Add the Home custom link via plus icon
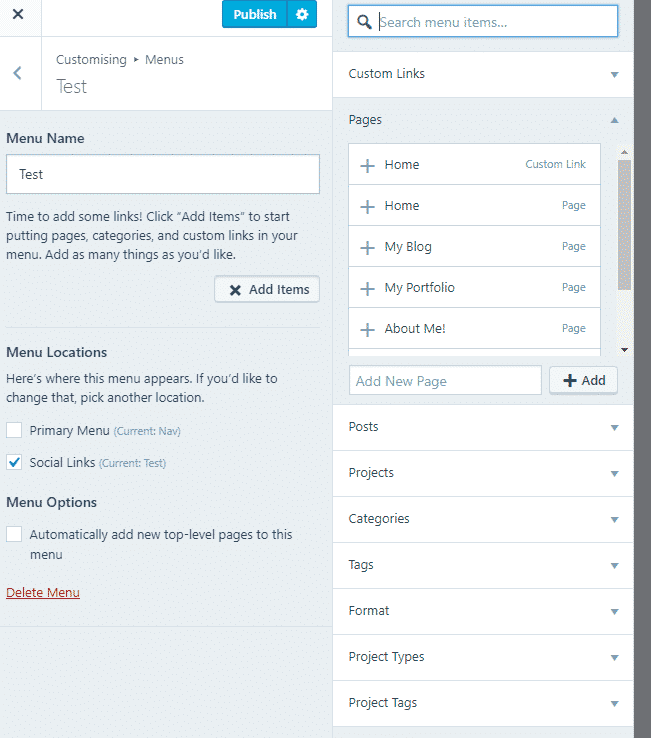 367,165
